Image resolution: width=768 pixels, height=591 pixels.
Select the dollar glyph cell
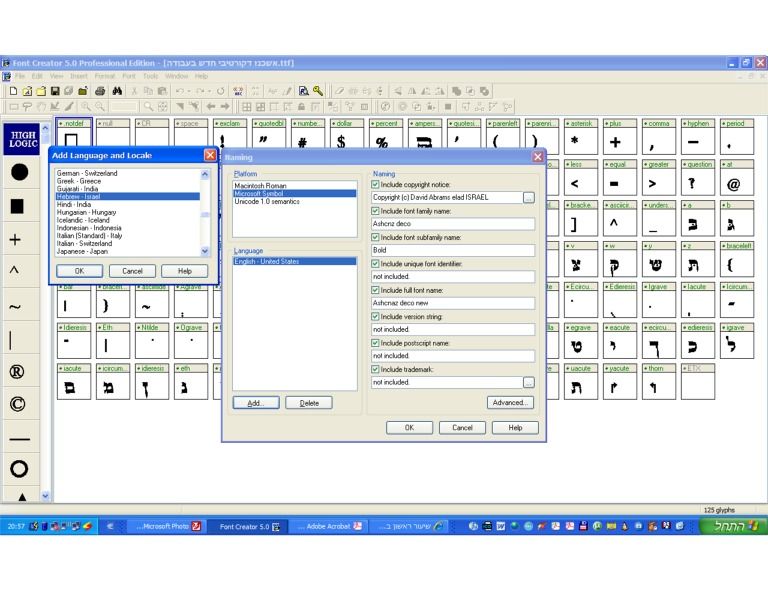(347, 137)
